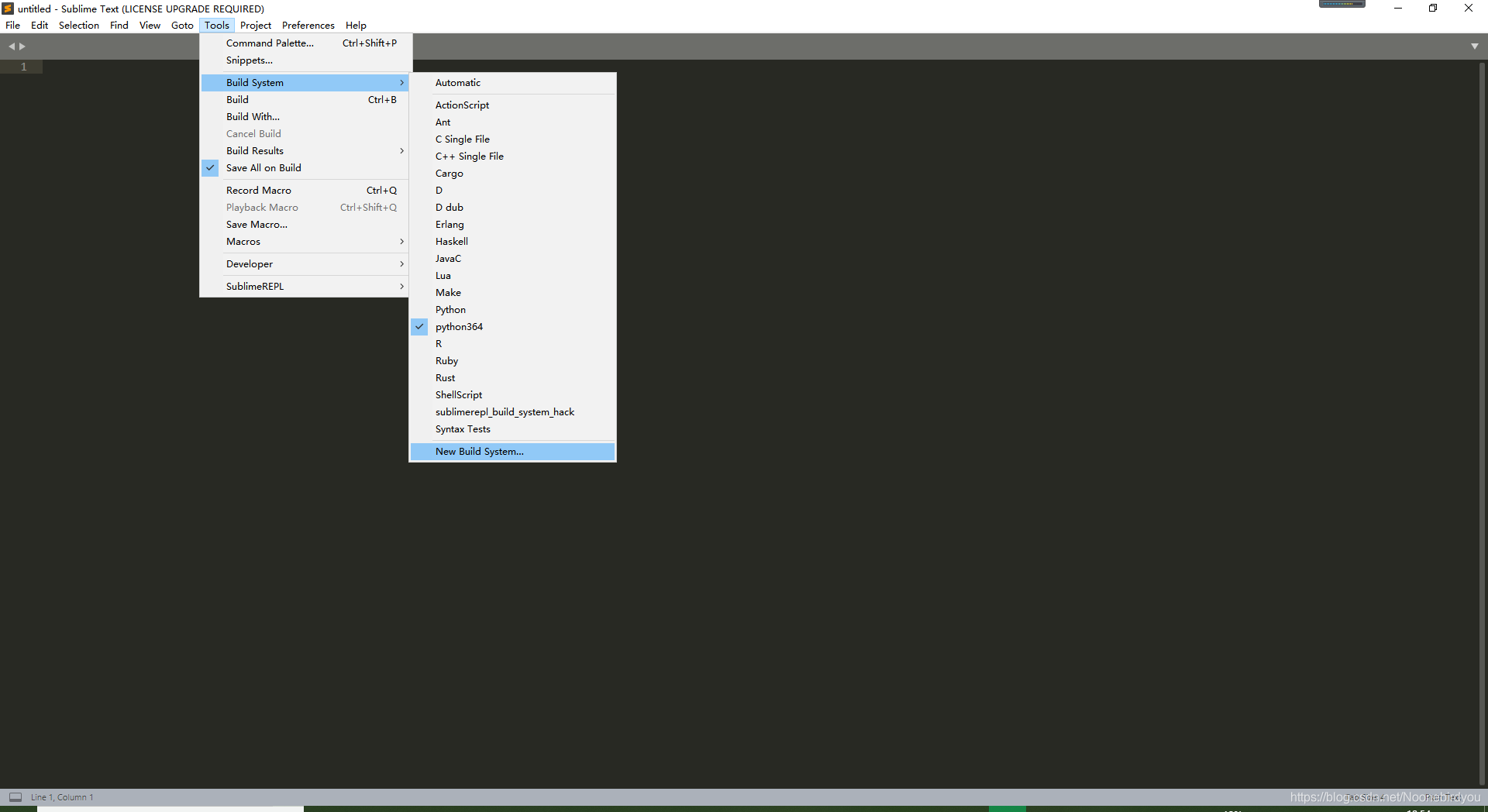Select Syntax Tests build system
Screen dimensions: 1488x812
pos(513,429)
